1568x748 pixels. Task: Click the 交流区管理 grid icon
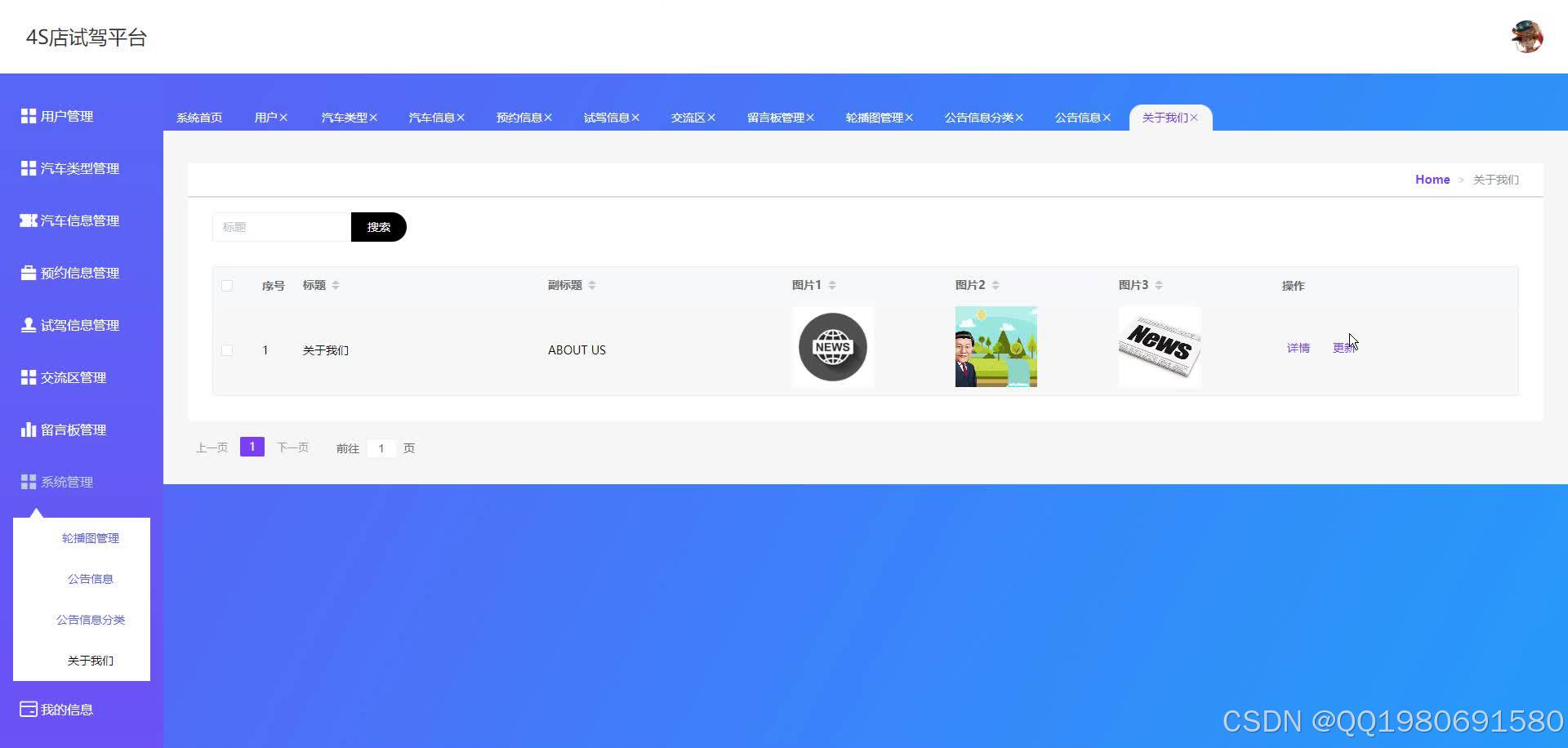click(29, 377)
